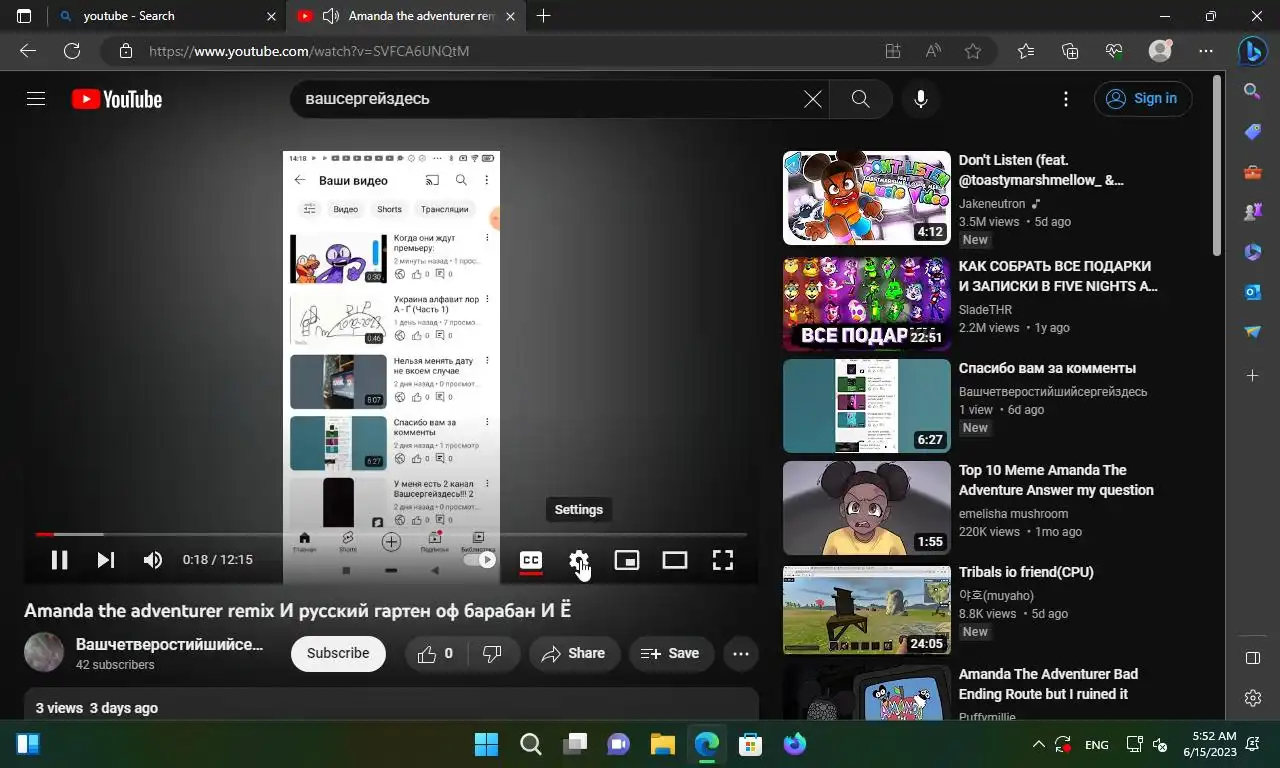Screen dimensions: 1280x768
Task: Share this video
Action: 573,653
